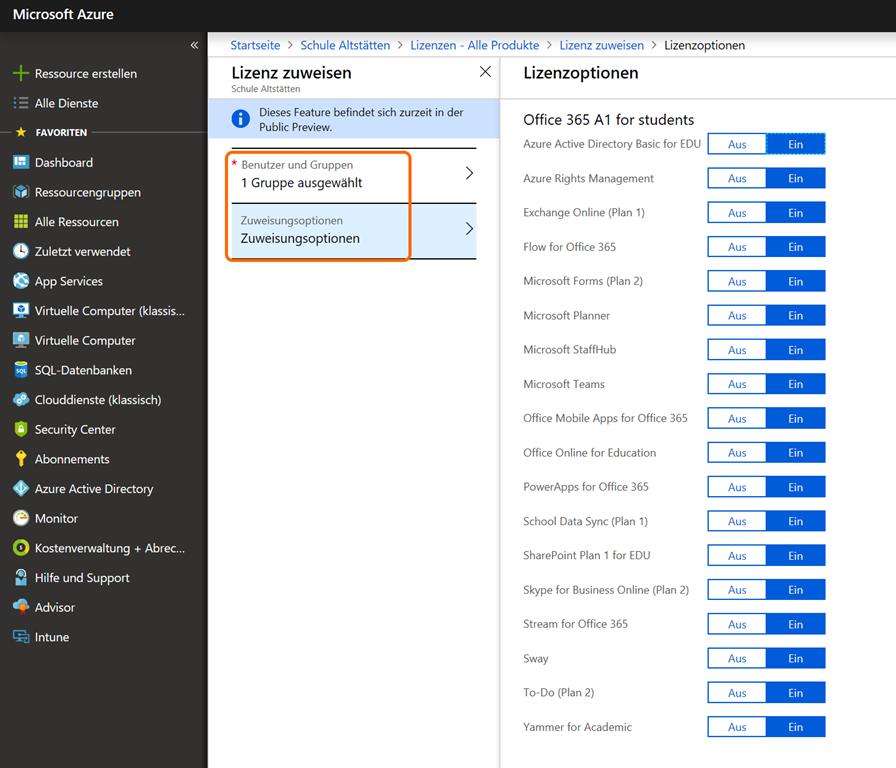This screenshot has height=768, width=896.
Task: Turn off Microsoft Teams with Aus
Action: [x=737, y=384]
